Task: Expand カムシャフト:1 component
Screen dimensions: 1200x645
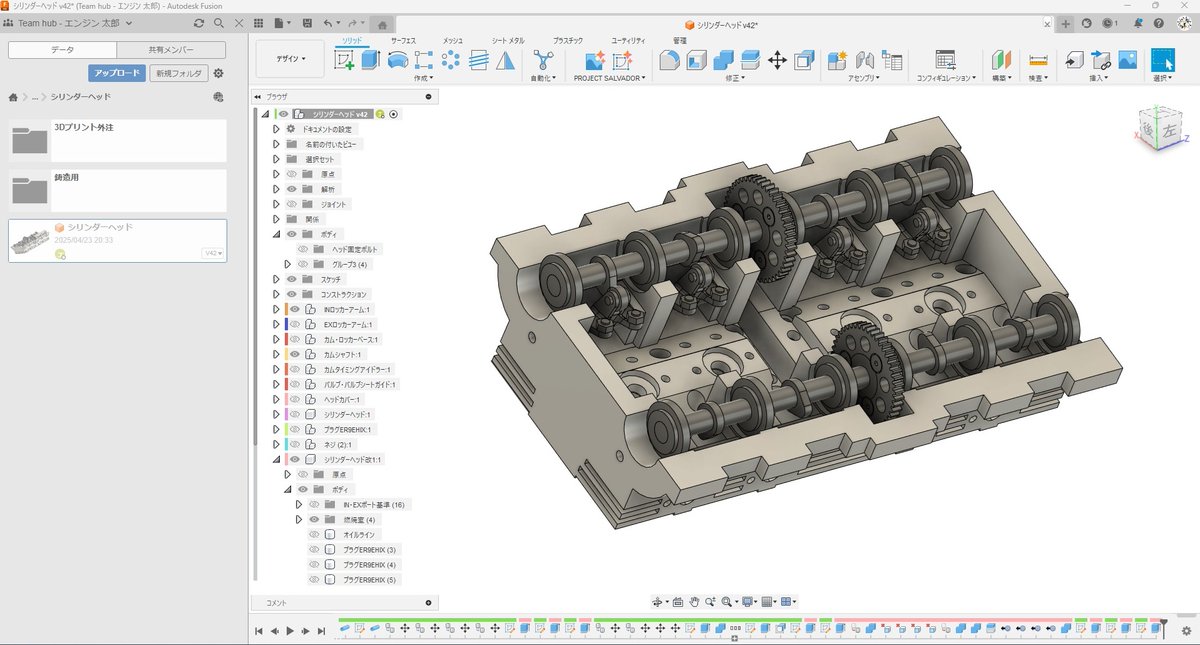Action: point(277,354)
